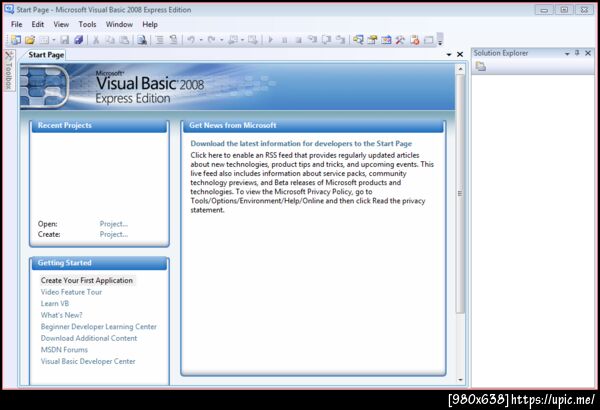Viewport: 600px width, 410px height.
Task: Open the What's New? link
Action: 62,315
